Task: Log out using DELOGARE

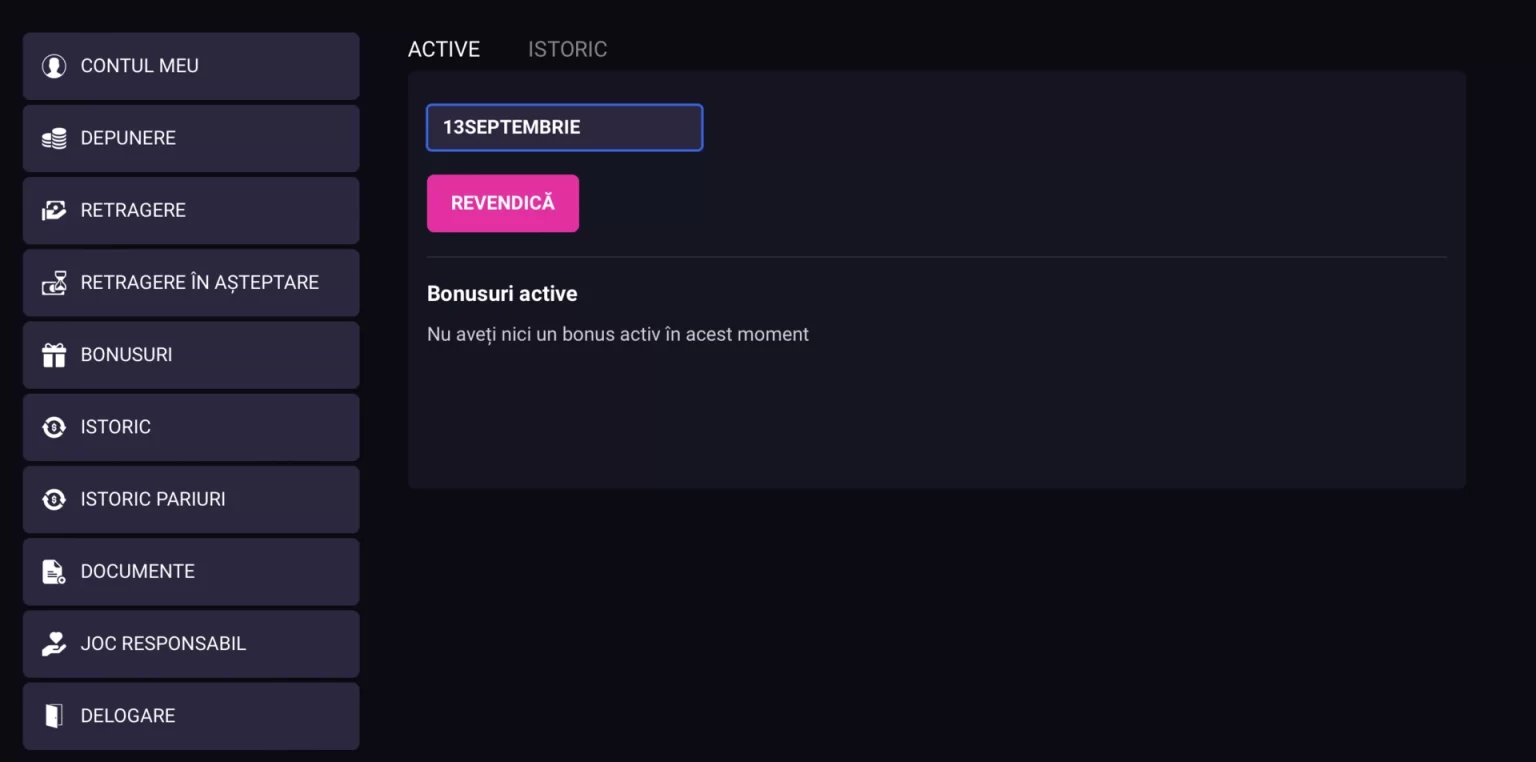Action: [x=191, y=716]
